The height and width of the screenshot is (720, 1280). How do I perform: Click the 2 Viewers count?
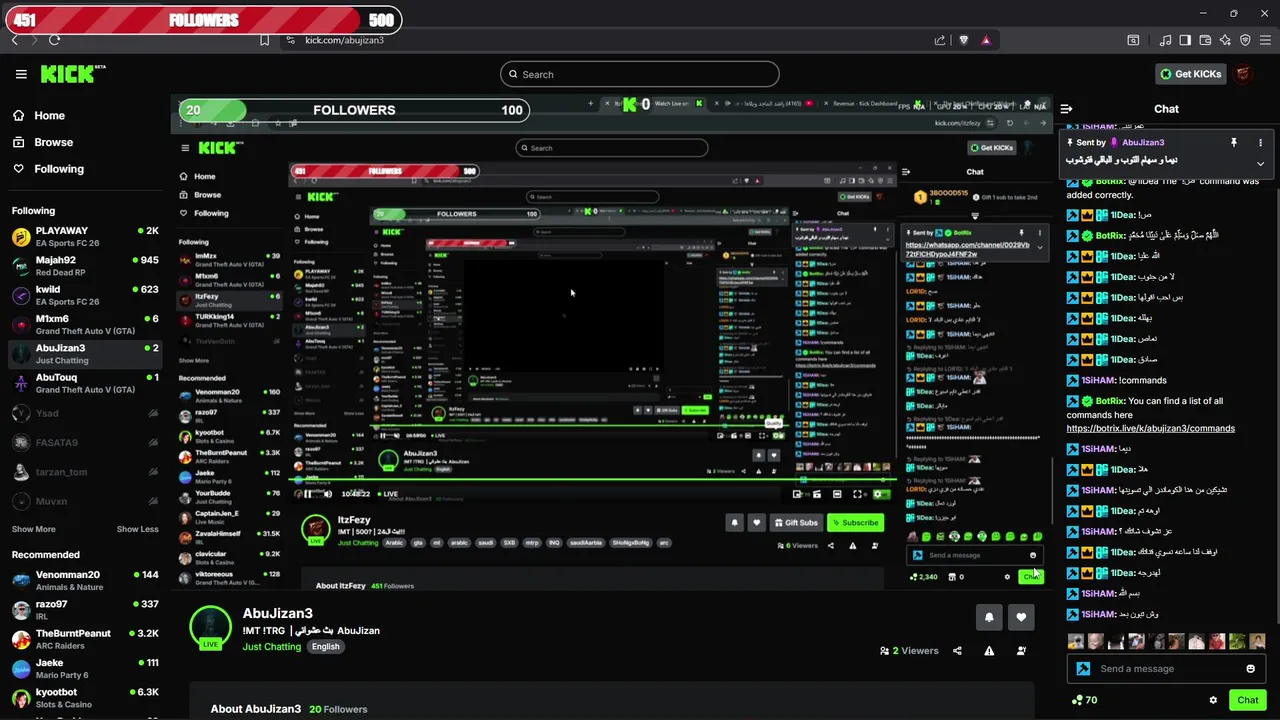[x=909, y=651]
